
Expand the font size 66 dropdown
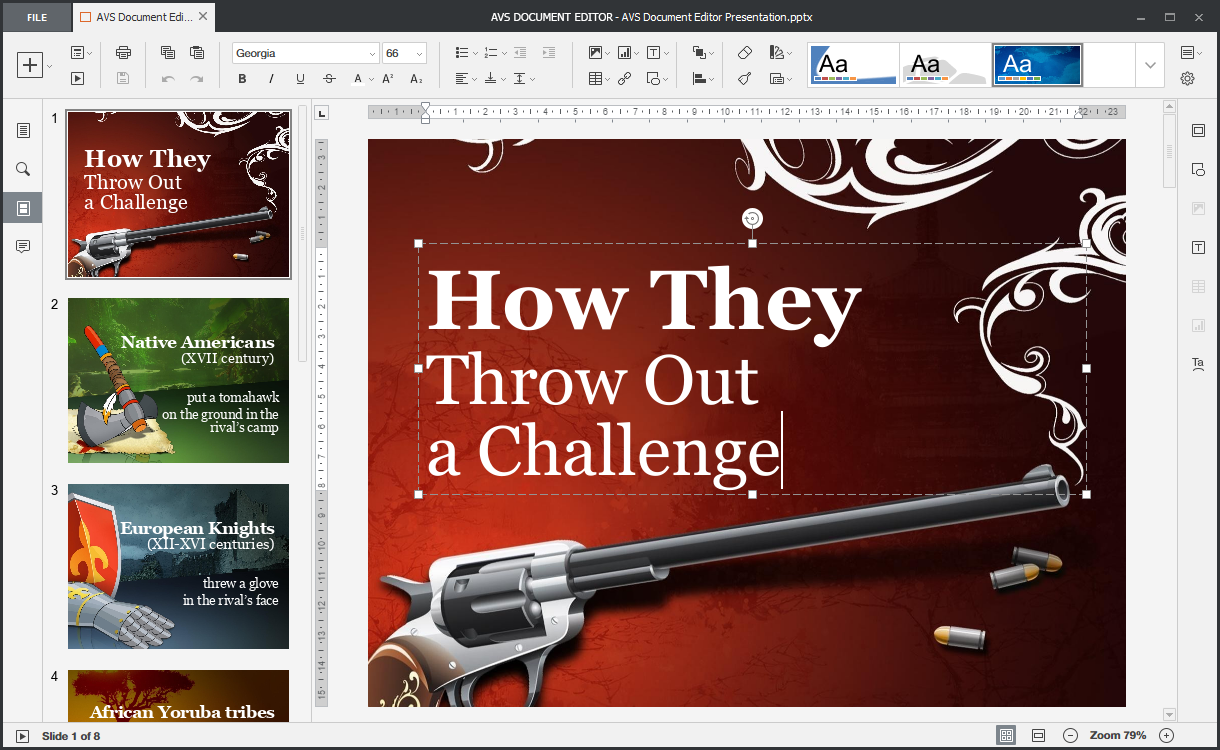pyautogui.click(x=419, y=54)
